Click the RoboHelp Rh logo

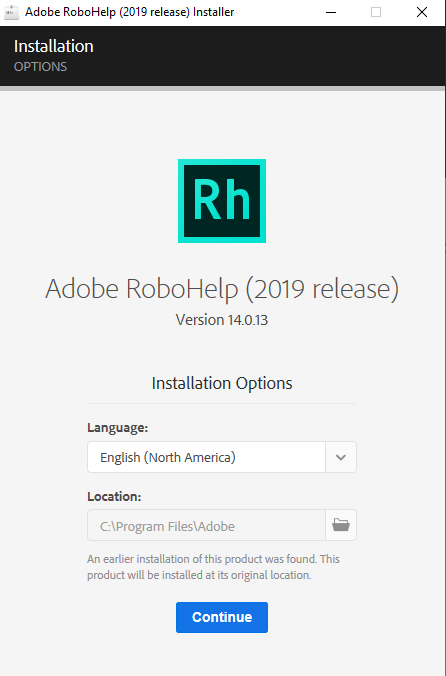(222, 201)
